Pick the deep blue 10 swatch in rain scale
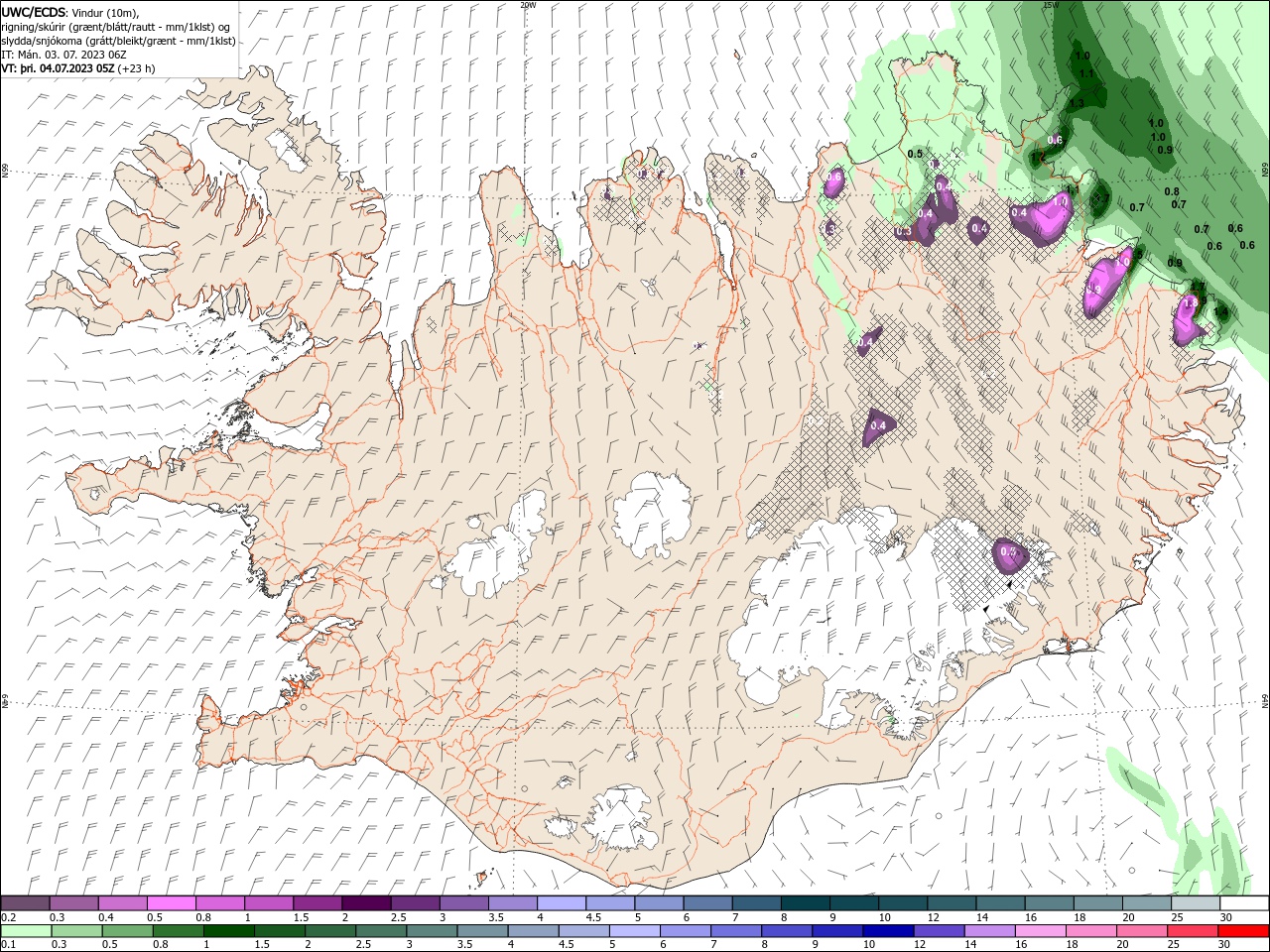 coord(889,931)
